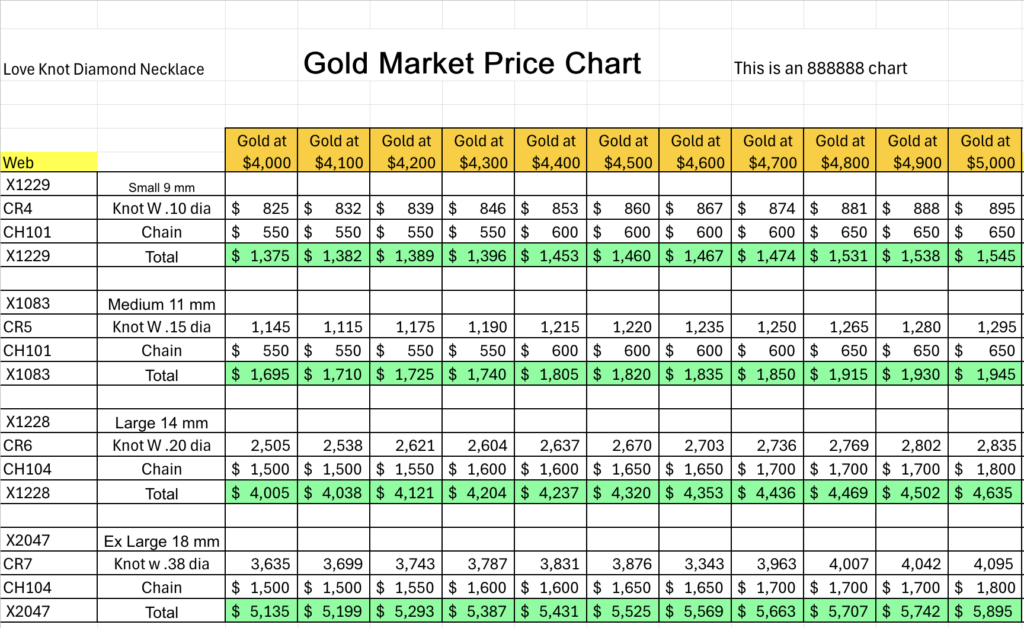Click the "Gold at $4,500" column header
This screenshot has width=1024, height=628.
click(x=623, y=151)
